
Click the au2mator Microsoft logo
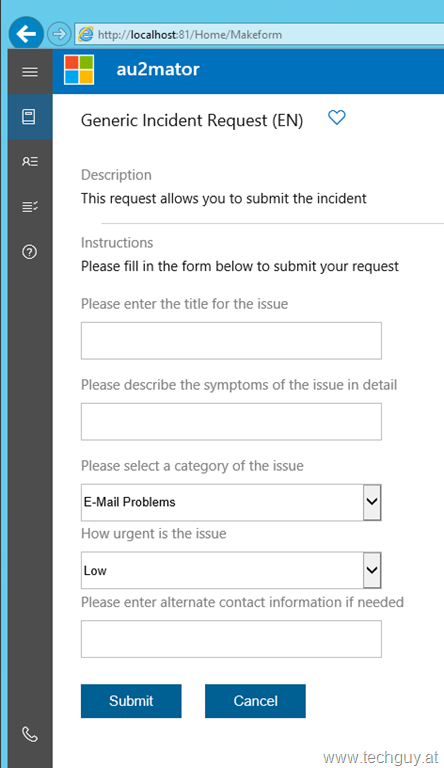79,70
